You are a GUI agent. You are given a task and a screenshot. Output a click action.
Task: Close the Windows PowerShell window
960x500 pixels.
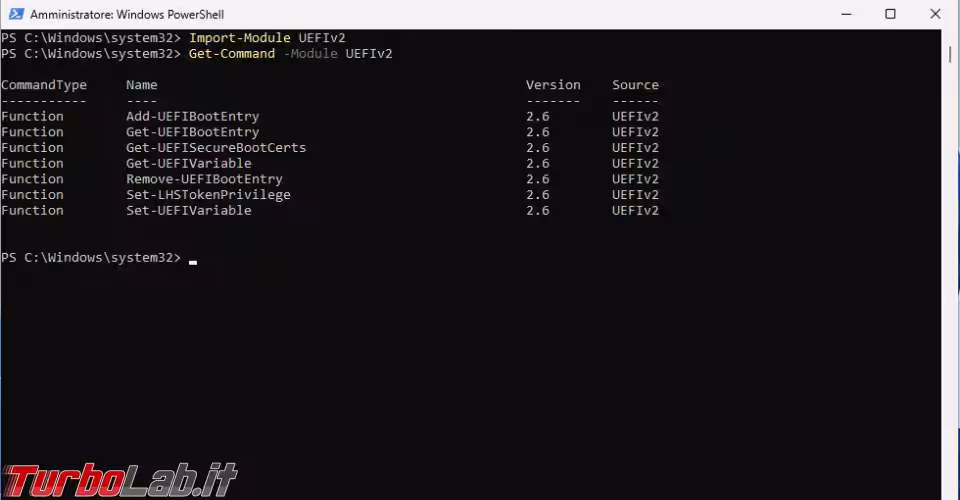tap(935, 14)
